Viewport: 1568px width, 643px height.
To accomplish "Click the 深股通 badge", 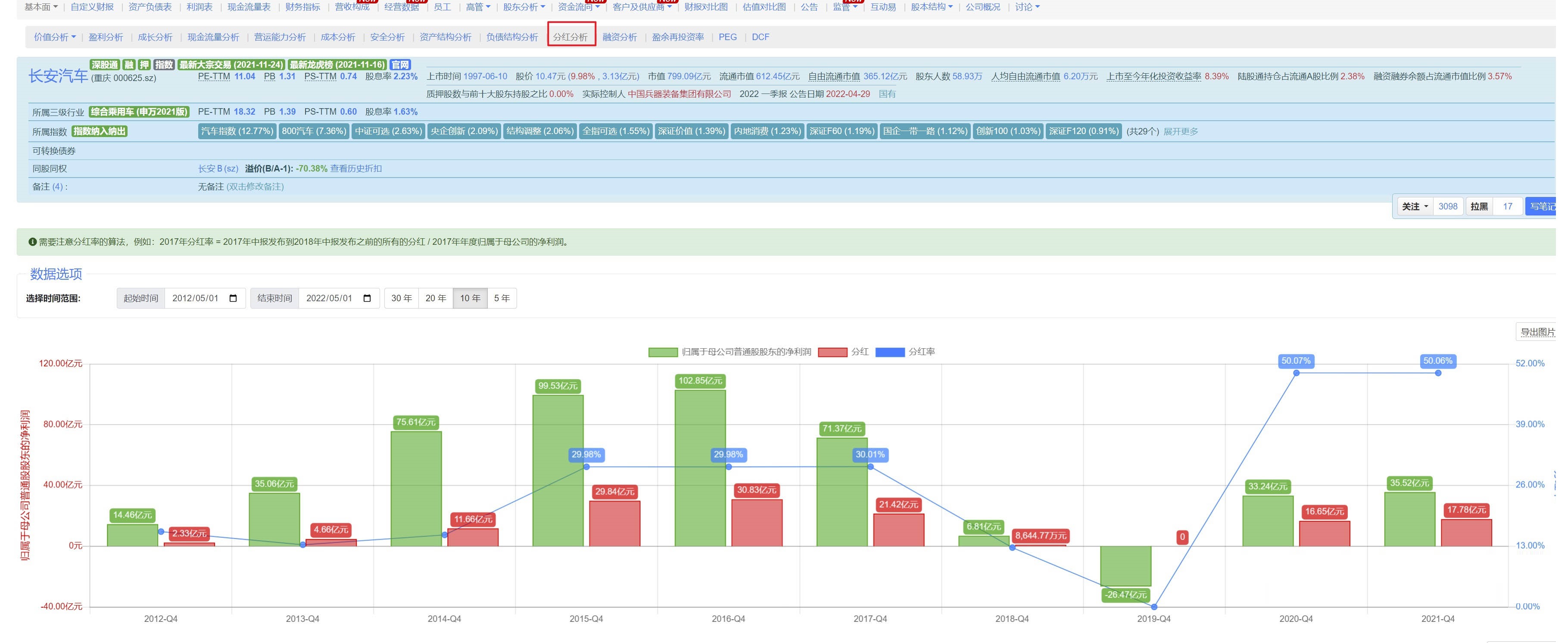I will coord(105,65).
